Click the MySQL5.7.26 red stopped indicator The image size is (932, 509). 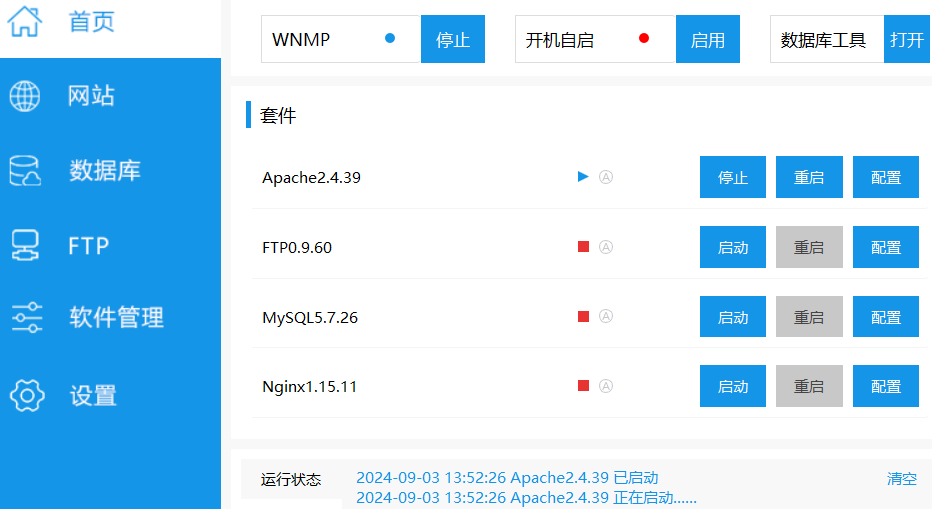coord(584,316)
